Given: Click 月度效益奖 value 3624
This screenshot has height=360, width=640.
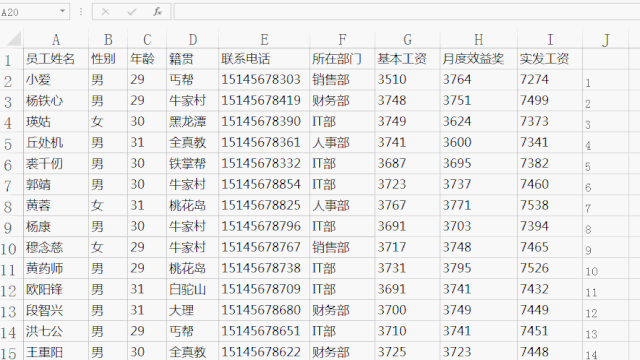Looking at the screenshot, I should click(479, 122).
